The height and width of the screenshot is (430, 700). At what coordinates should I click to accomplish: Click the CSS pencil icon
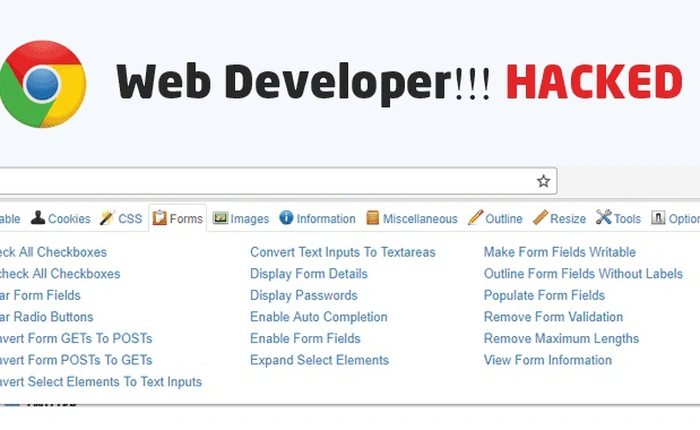(107, 217)
